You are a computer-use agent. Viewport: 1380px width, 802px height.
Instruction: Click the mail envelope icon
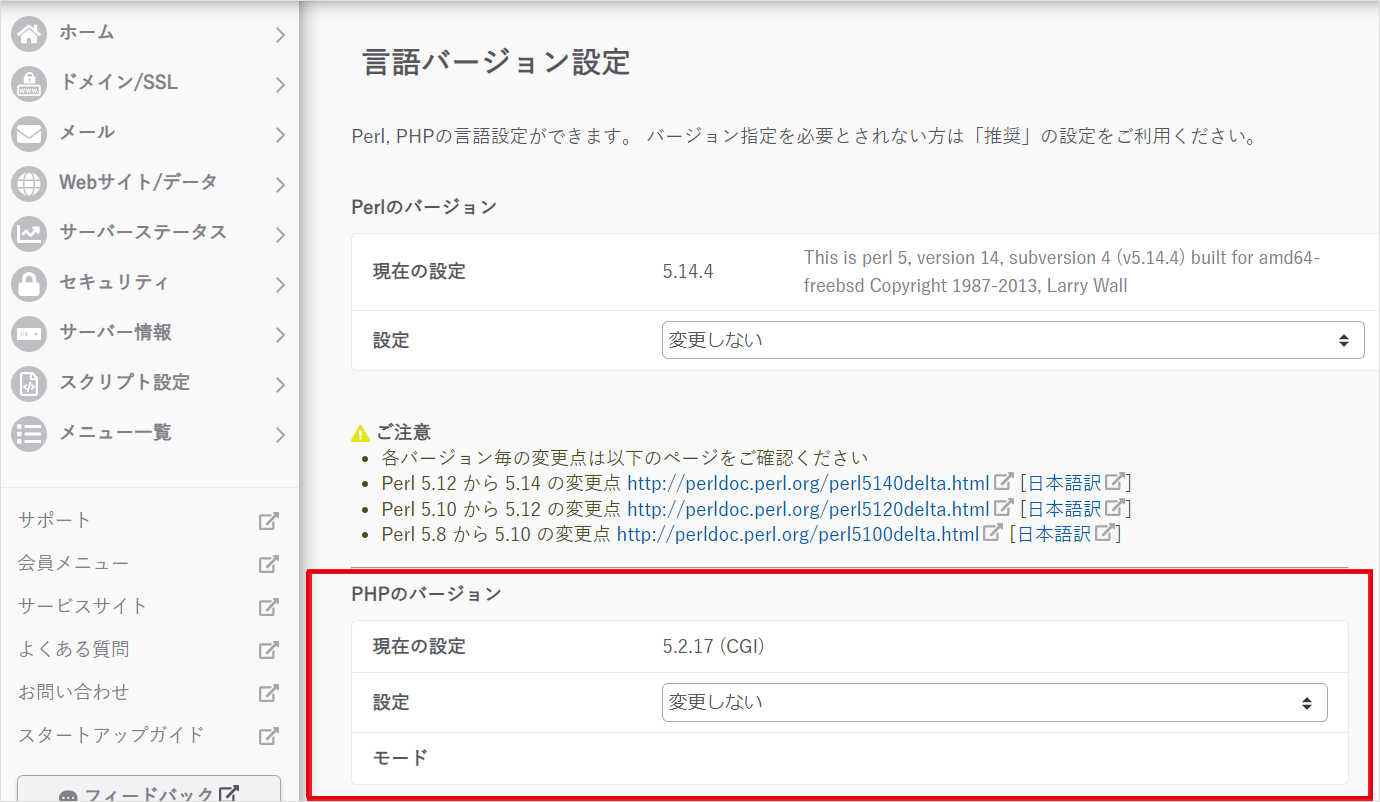(x=29, y=134)
